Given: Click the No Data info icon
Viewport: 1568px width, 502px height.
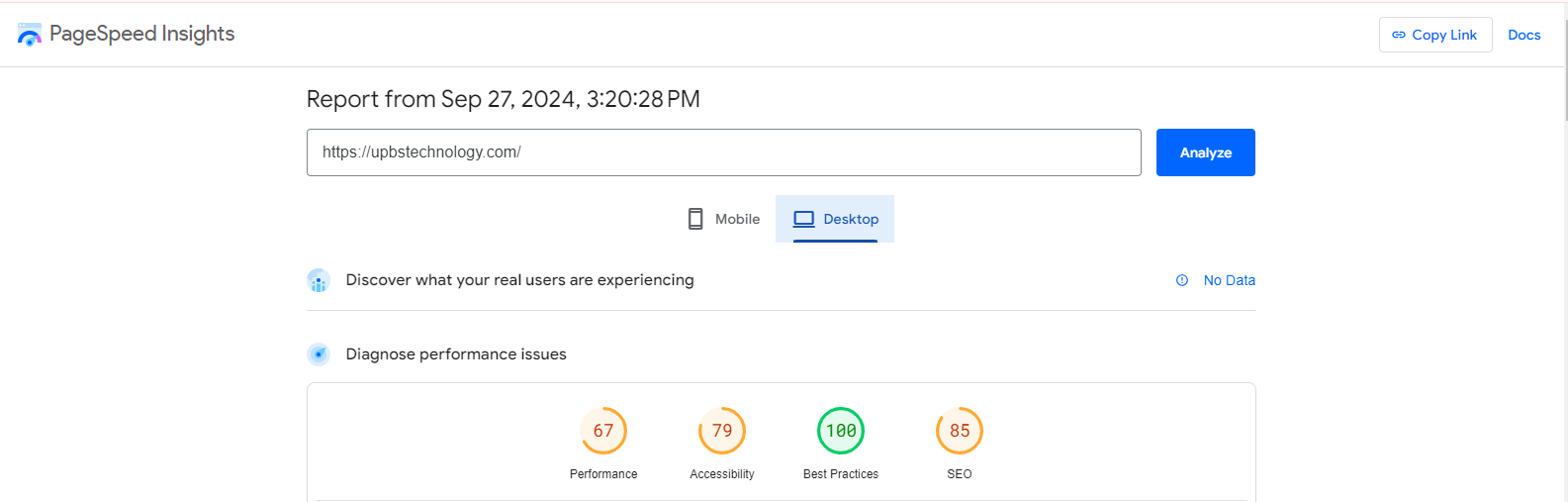Looking at the screenshot, I should (1181, 280).
